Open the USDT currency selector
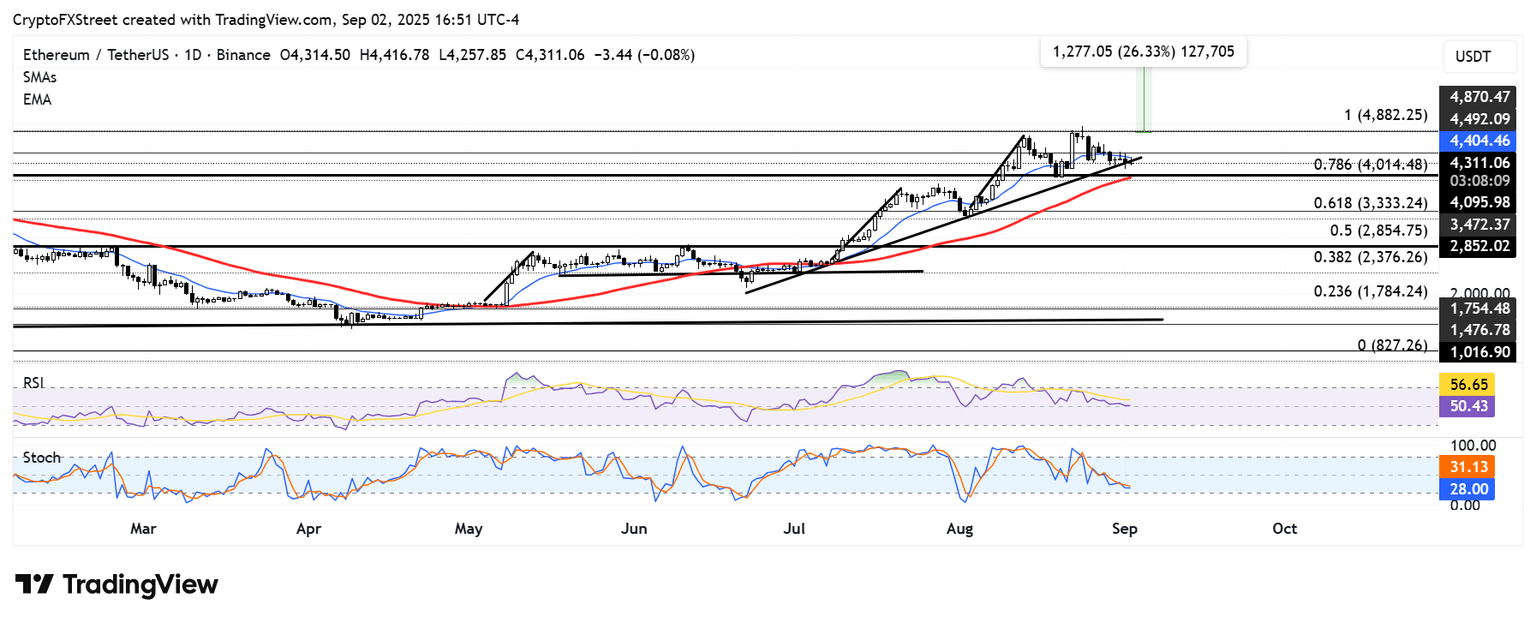 1476,57
